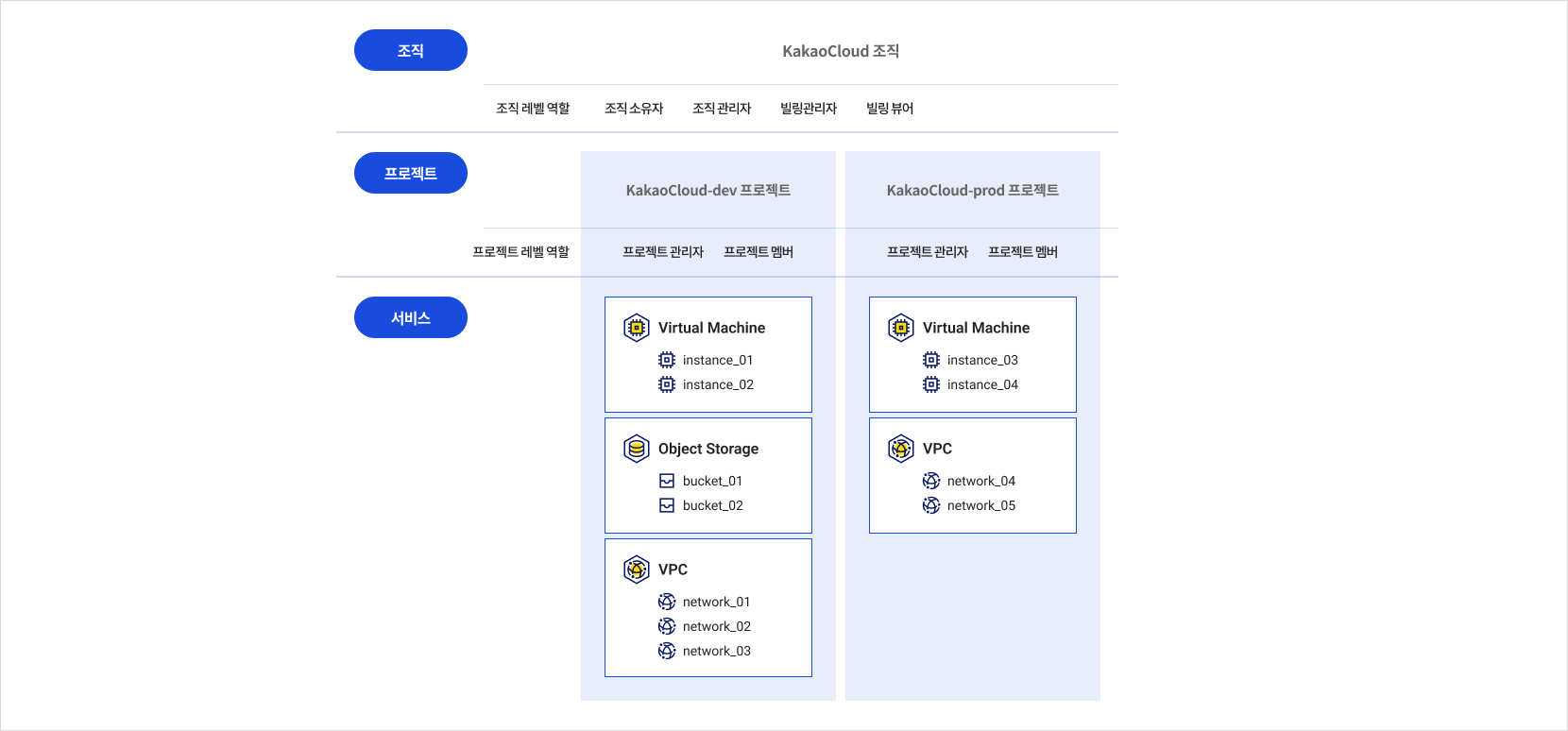Screen dimensions: 1568x731
Task: Click the Object Storage title
Action: pos(708,449)
